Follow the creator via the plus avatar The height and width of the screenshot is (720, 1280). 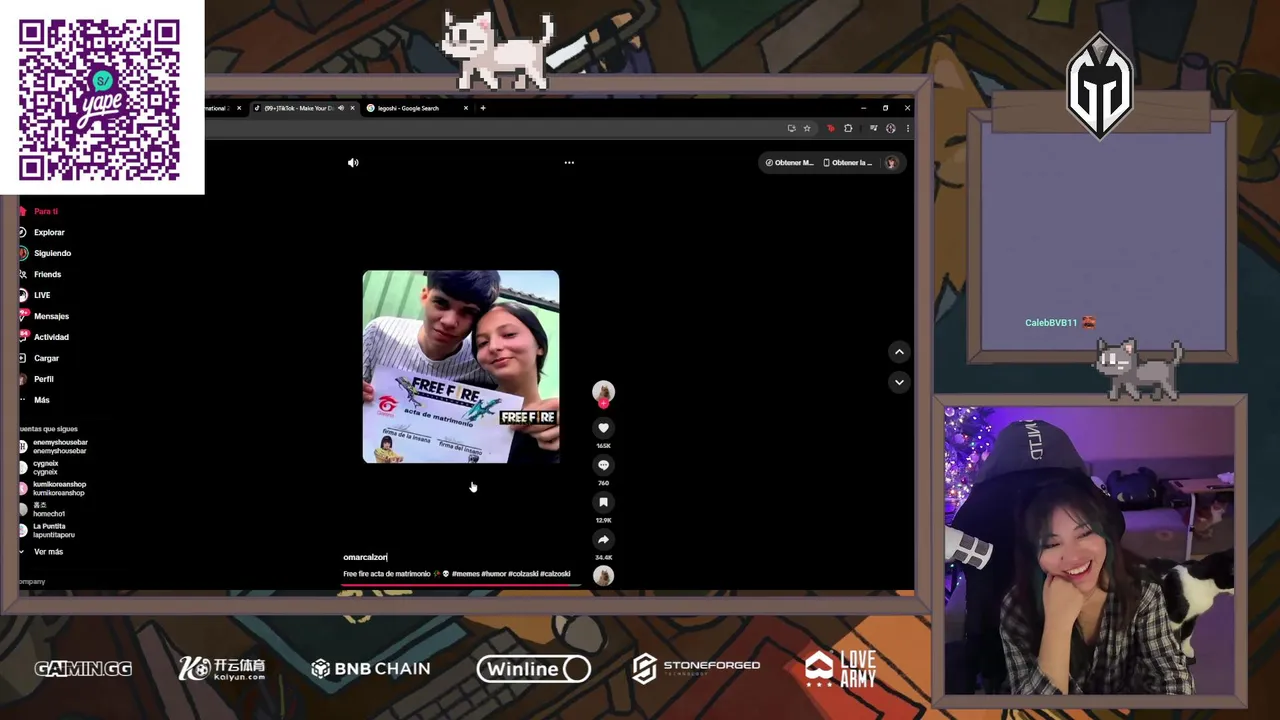603,403
